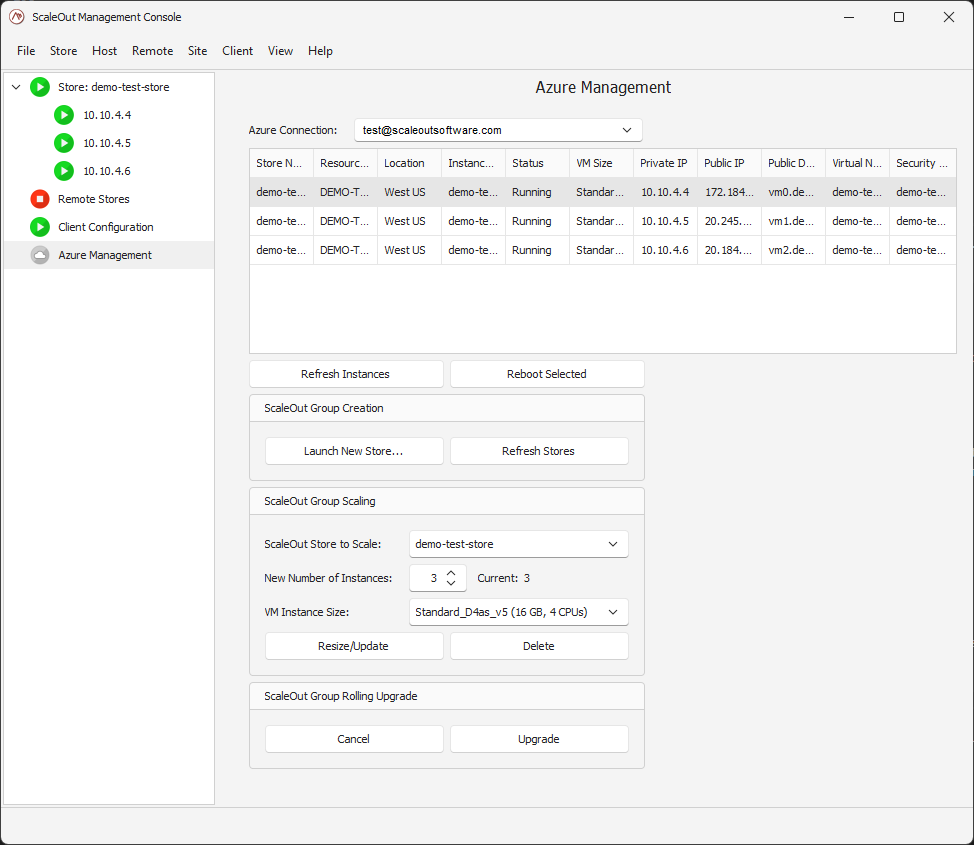This screenshot has width=974, height=845.
Task: Click the Public IP column header
Action: pyautogui.click(x=729, y=163)
